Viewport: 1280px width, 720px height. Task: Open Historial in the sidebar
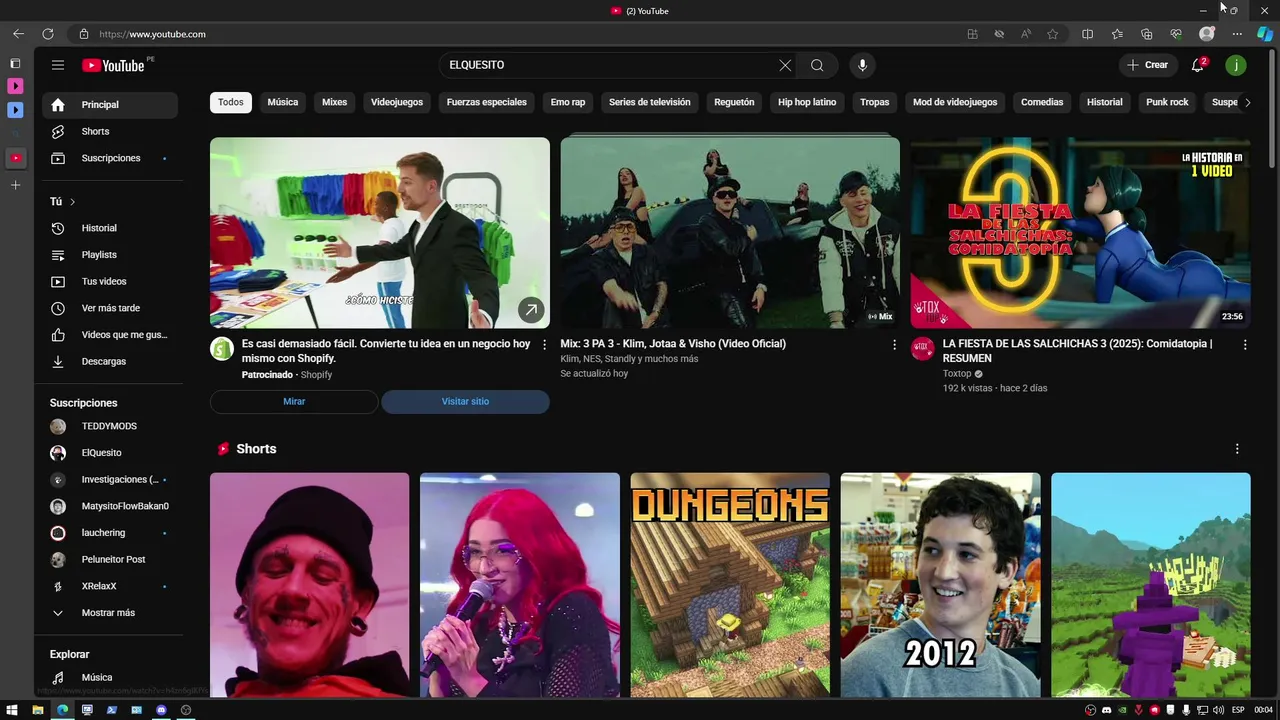[x=110, y=228]
